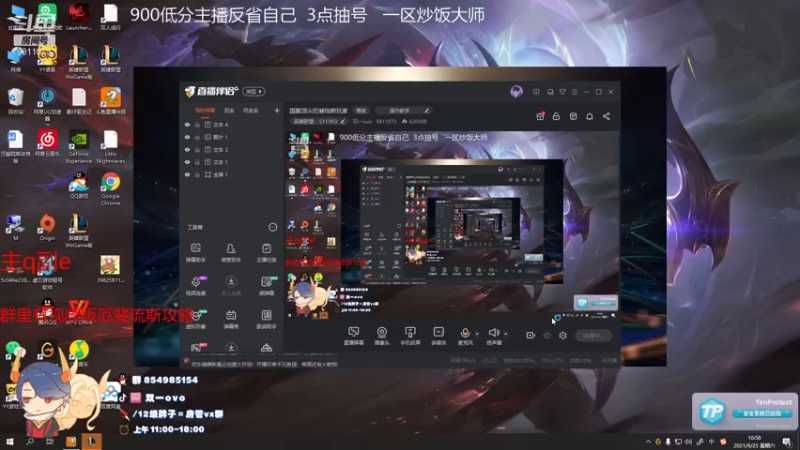This screenshot has height=450, width=800.
Task: Open Little Nightmares desktop shortcut
Action: tap(110, 147)
